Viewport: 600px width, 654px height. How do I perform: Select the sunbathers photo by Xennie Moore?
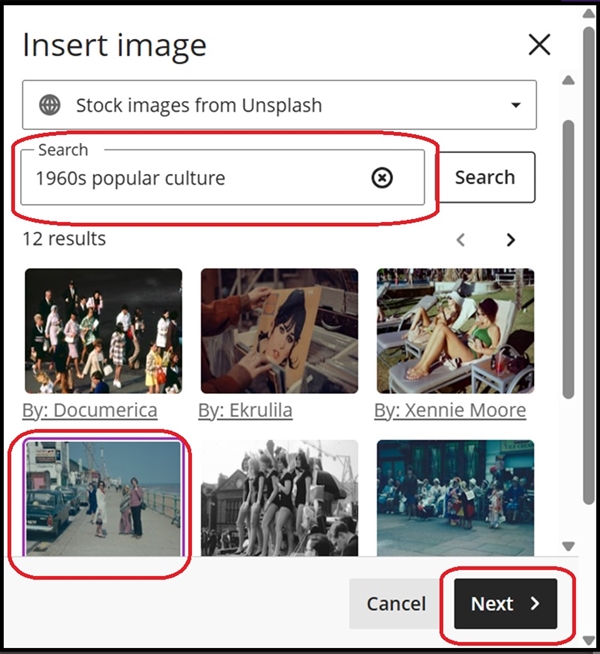coord(455,331)
